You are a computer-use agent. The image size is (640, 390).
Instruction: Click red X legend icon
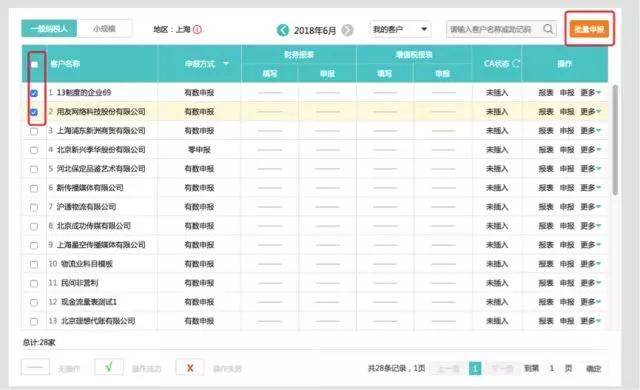coord(190,368)
